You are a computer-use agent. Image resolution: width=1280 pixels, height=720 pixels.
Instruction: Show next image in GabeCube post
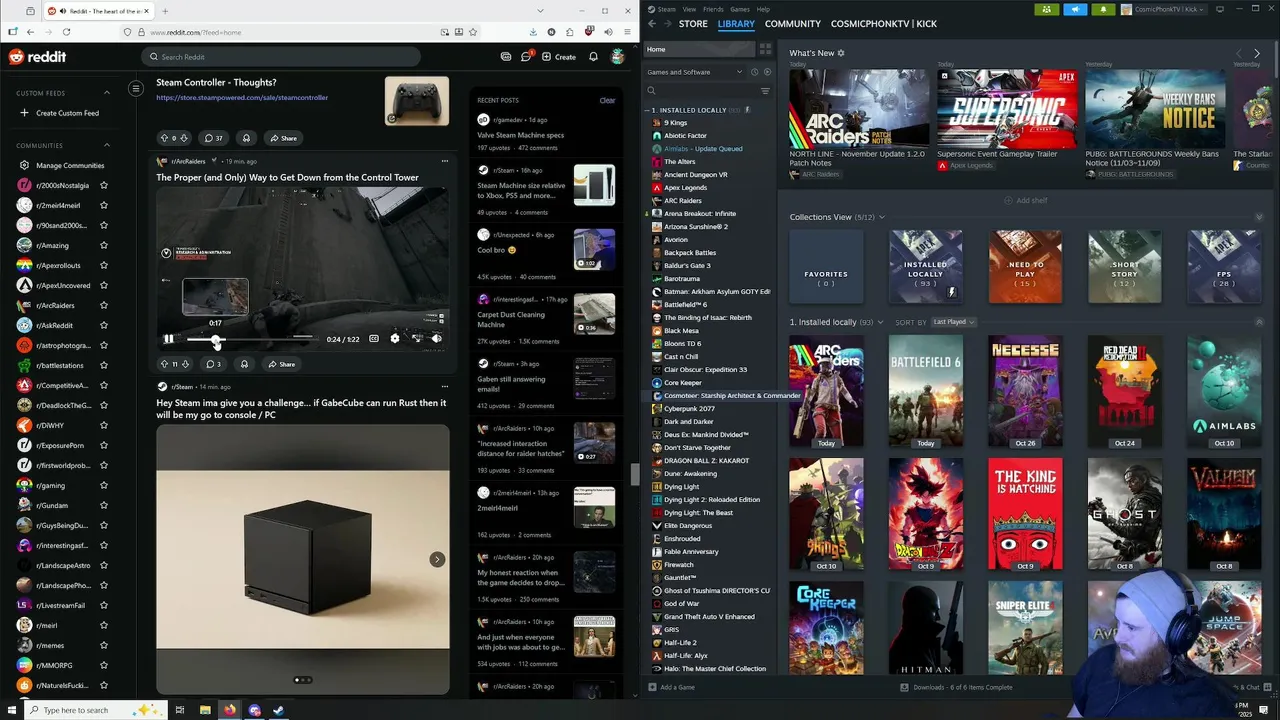[437, 559]
